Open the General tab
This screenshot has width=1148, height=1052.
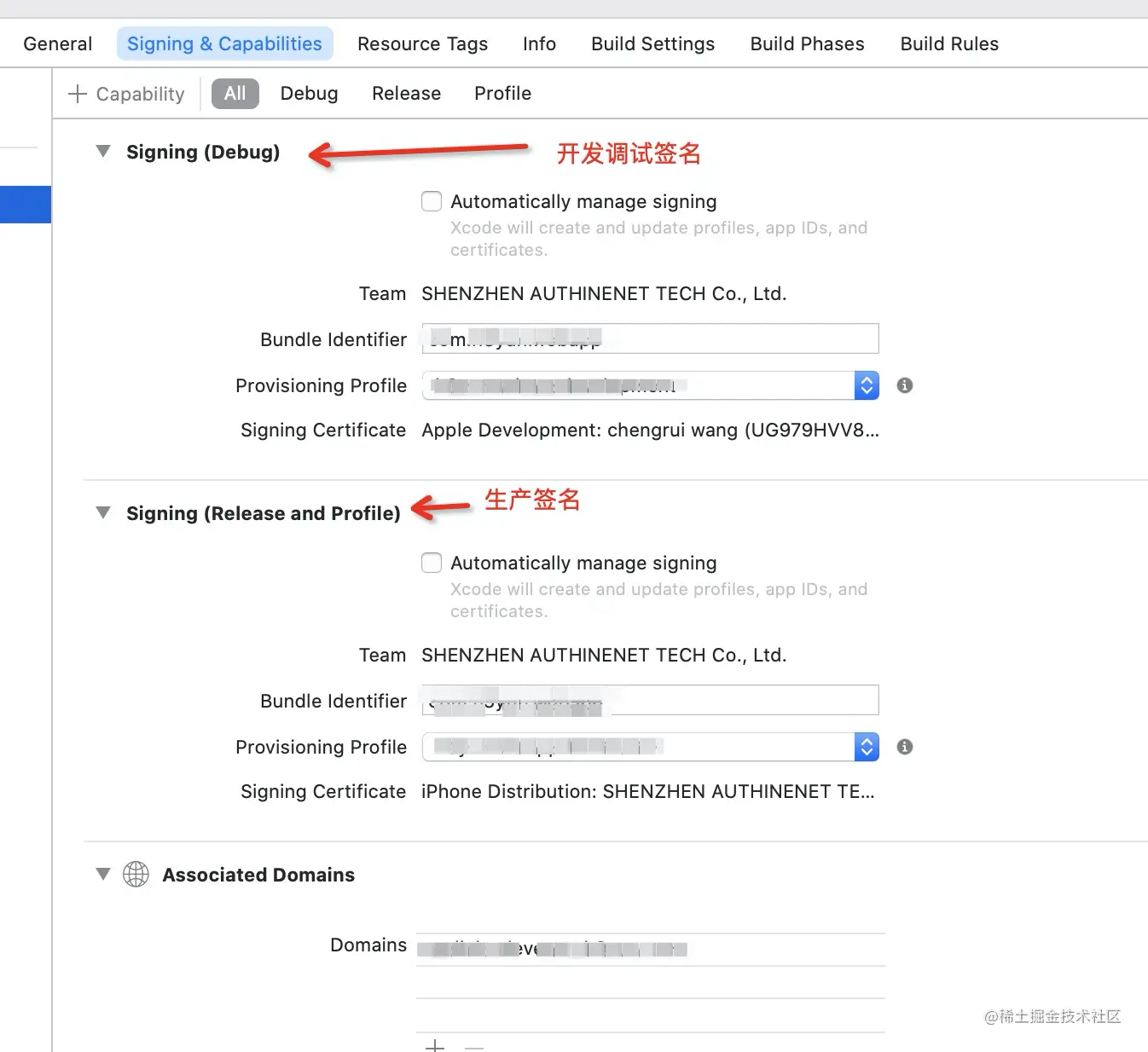coord(57,43)
